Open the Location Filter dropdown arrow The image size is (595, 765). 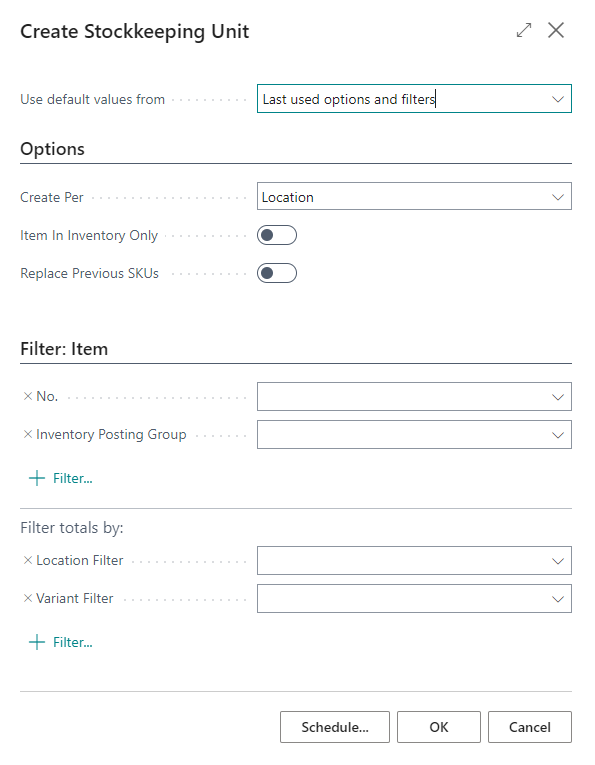558,561
